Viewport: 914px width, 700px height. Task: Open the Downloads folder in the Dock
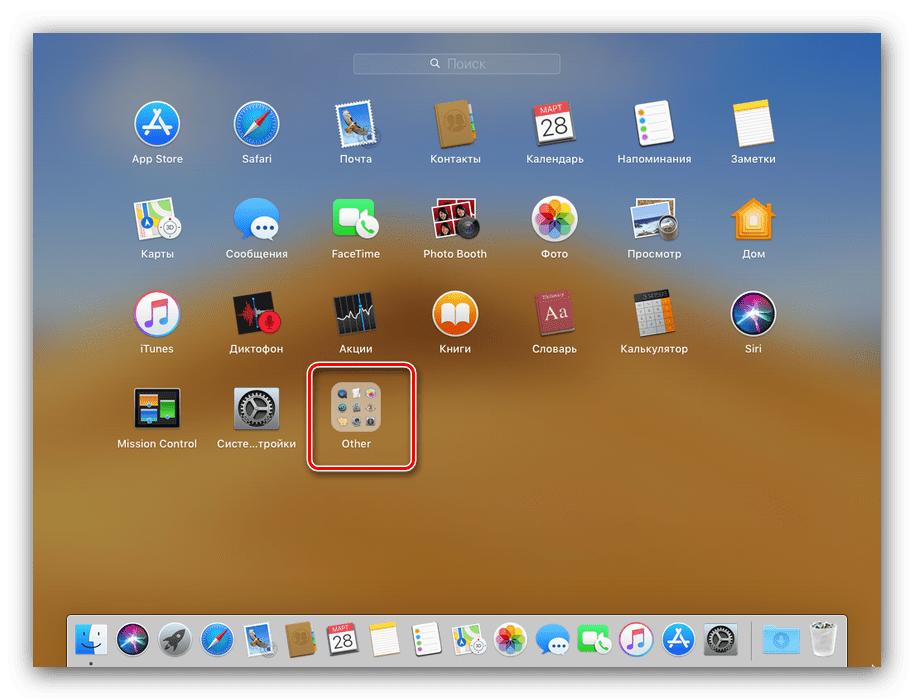(x=780, y=638)
